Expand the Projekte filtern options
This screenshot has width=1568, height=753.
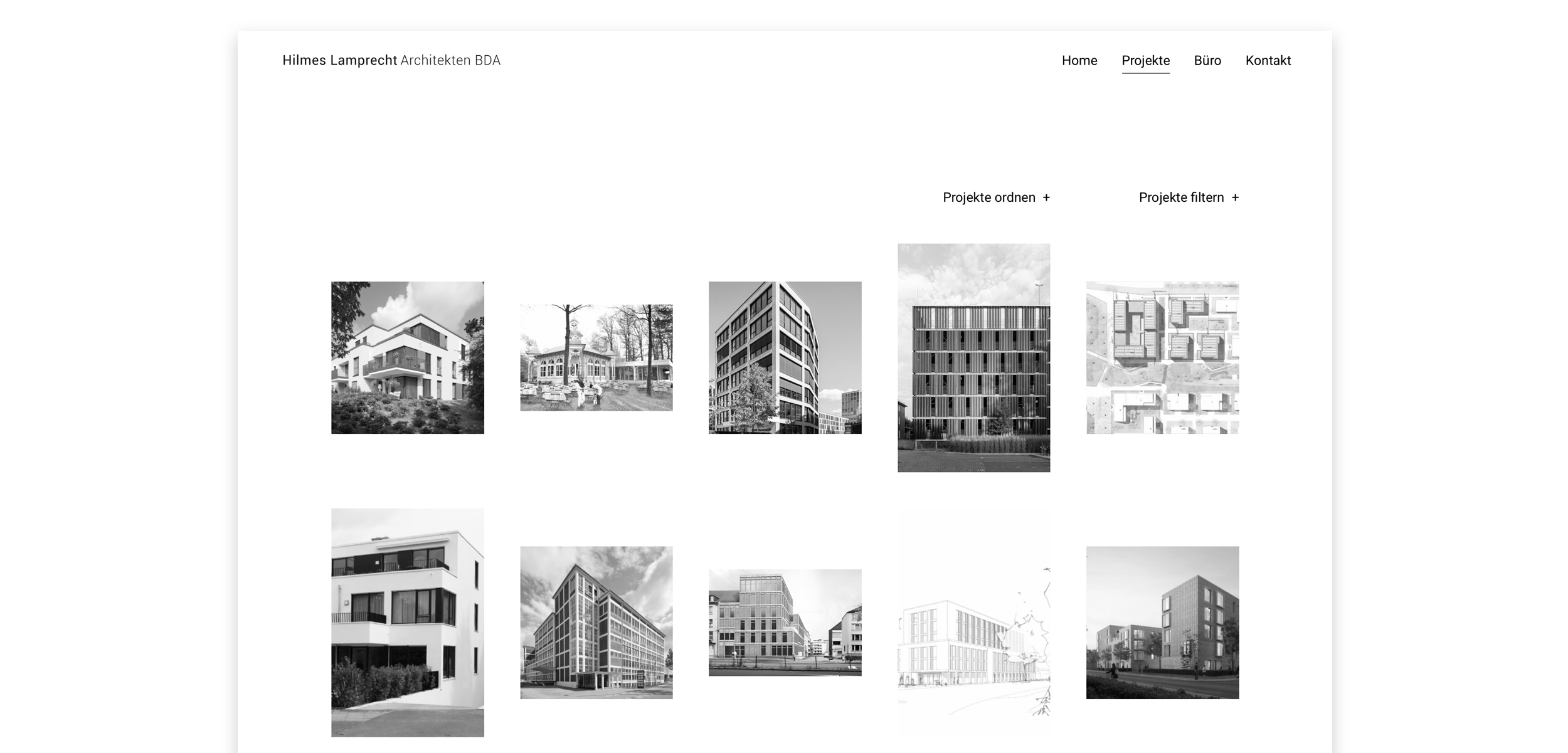[x=1189, y=197]
